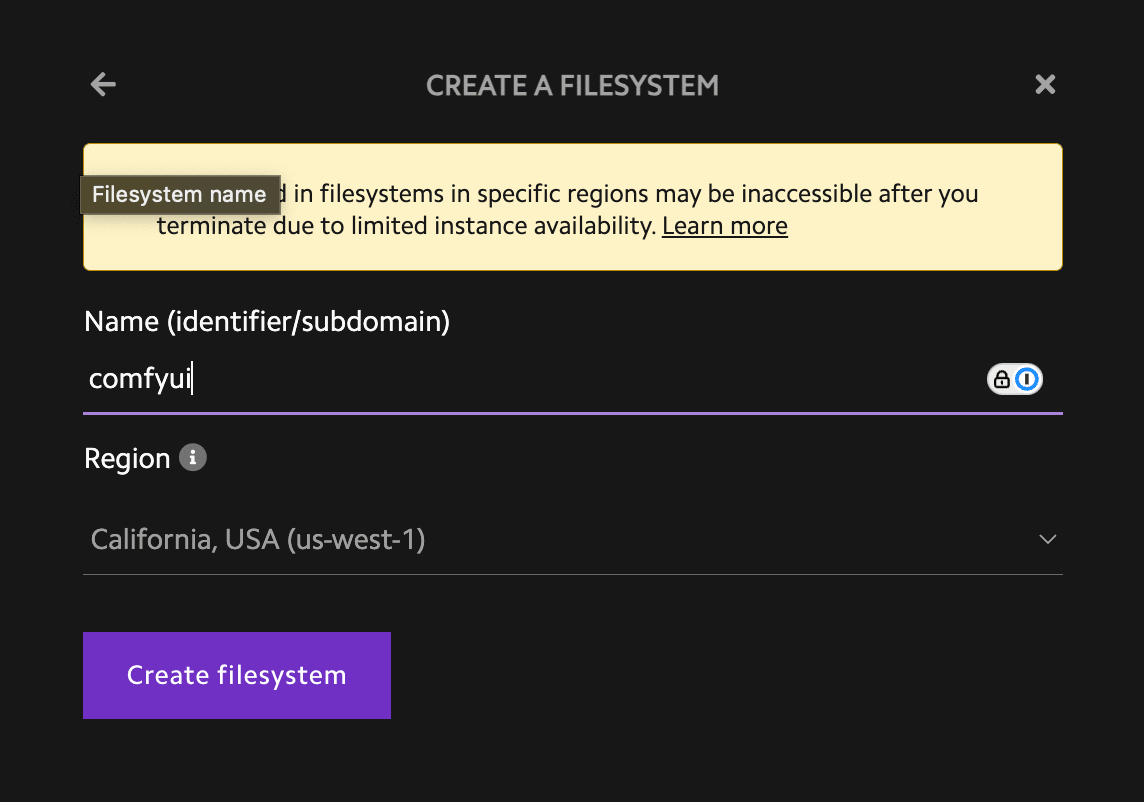Click the purple underline beneath the Name field
The image size is (1144, 802).
pyautogui.click(x=572, y=411)
